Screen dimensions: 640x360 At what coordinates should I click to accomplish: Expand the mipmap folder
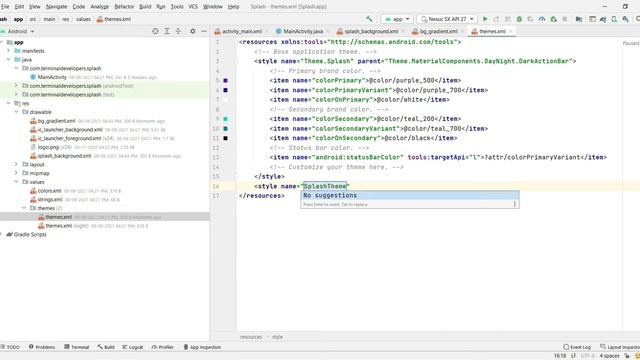16,173
